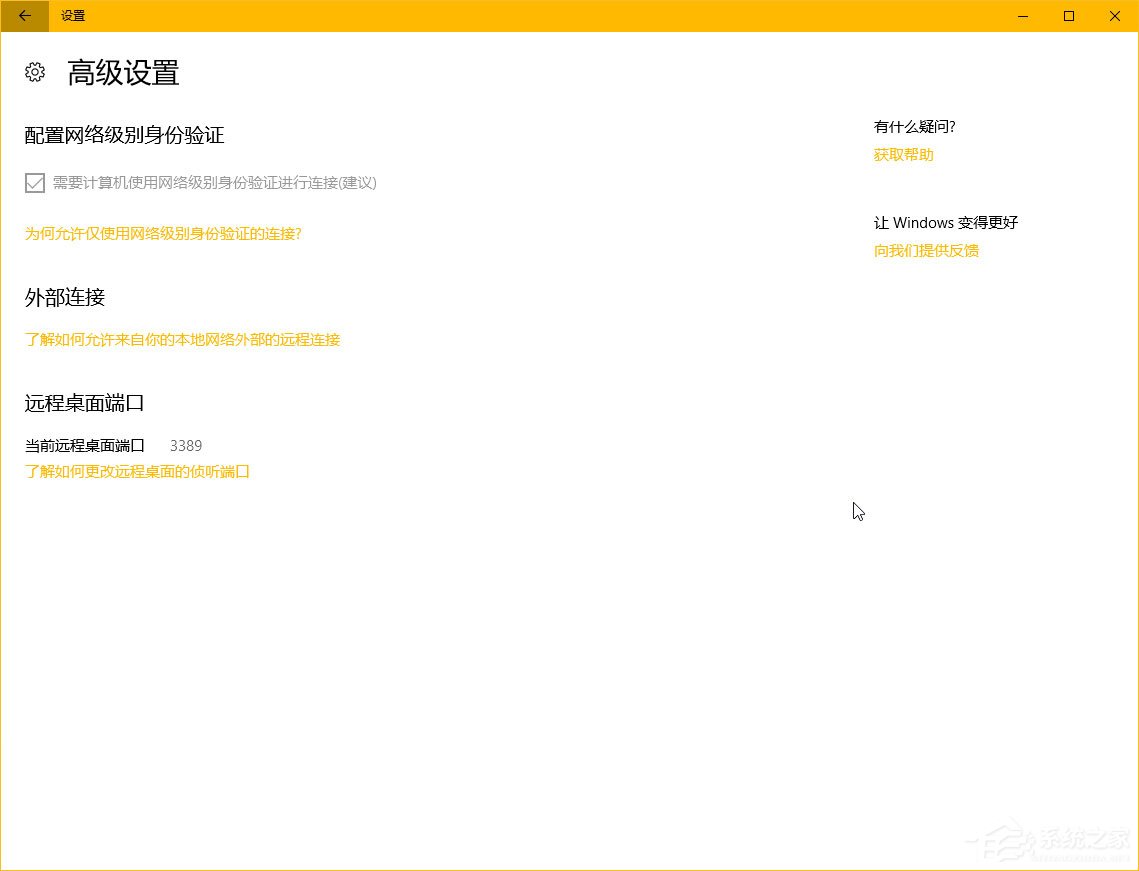Click the 设置 title bar label
The image size is (1139, 871).
coord(72,16)
